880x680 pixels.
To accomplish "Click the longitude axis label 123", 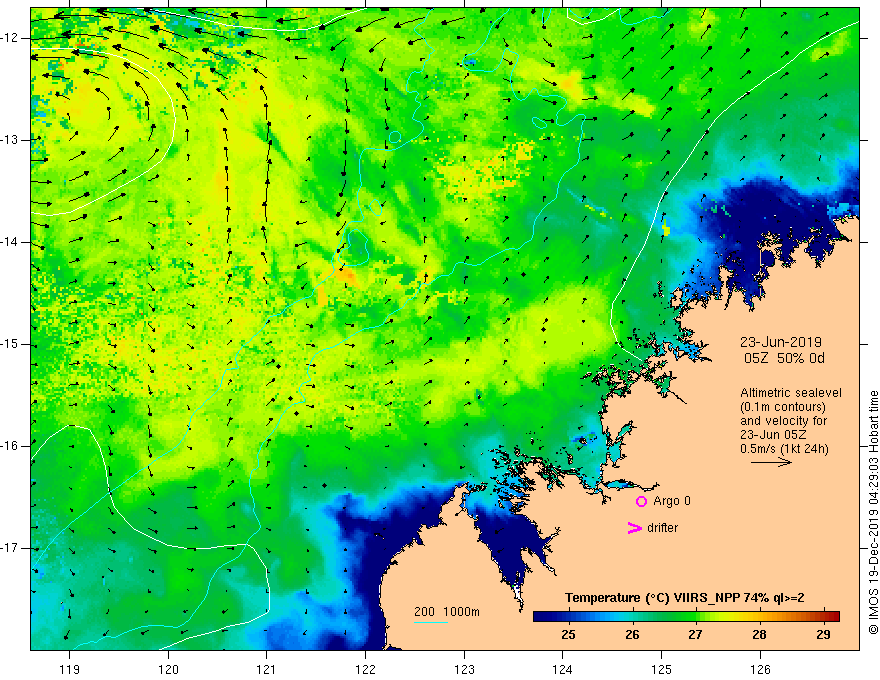I will [464, 669].
